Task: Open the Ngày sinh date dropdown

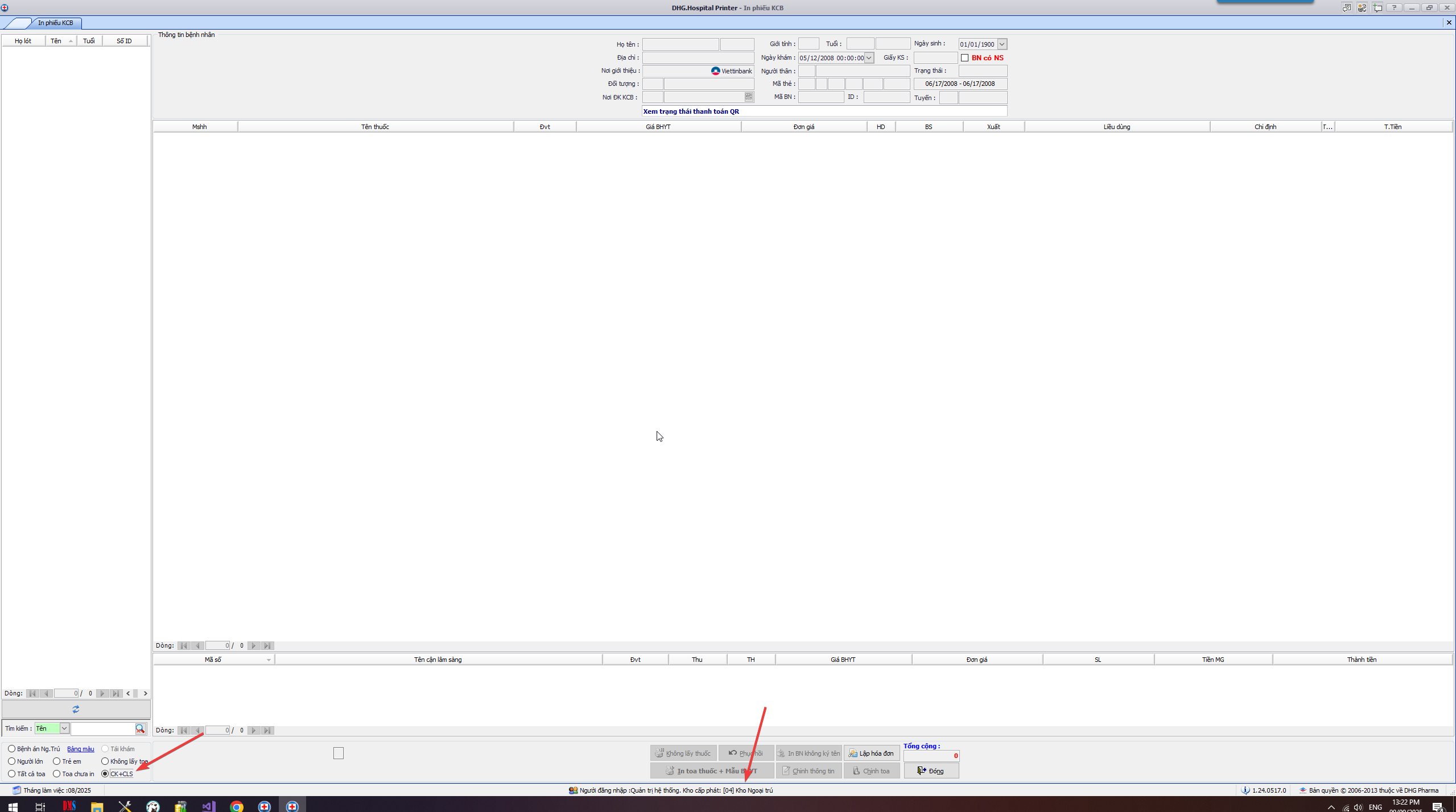Action: click(1002, 44)
